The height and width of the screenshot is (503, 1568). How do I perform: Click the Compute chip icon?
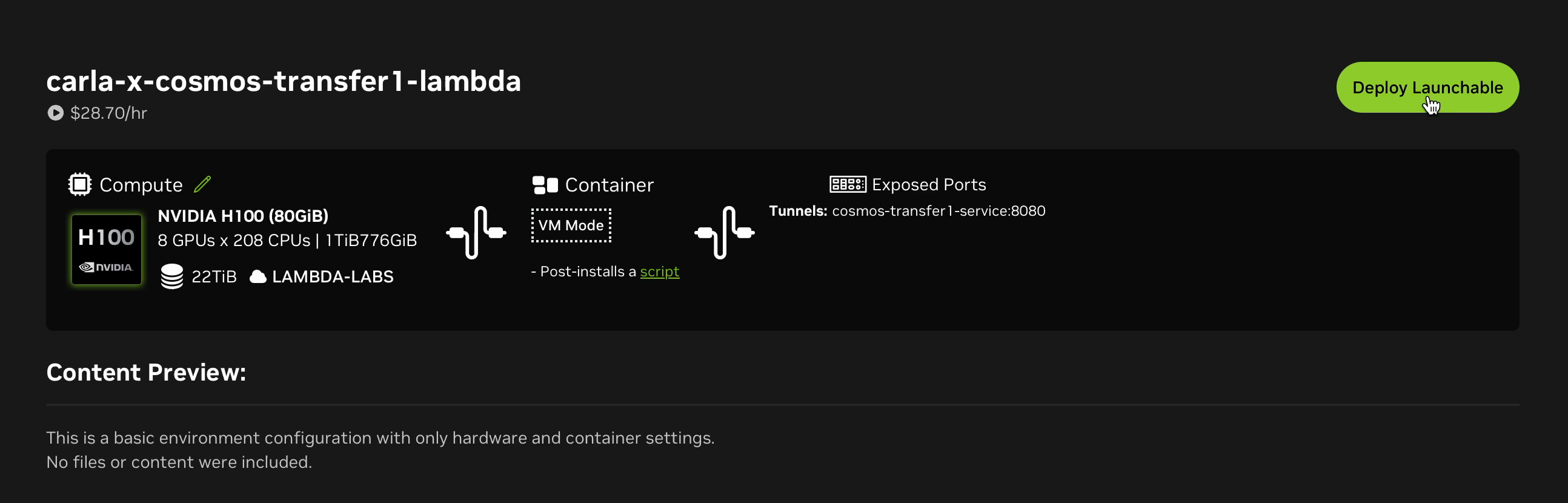[80, 184]
